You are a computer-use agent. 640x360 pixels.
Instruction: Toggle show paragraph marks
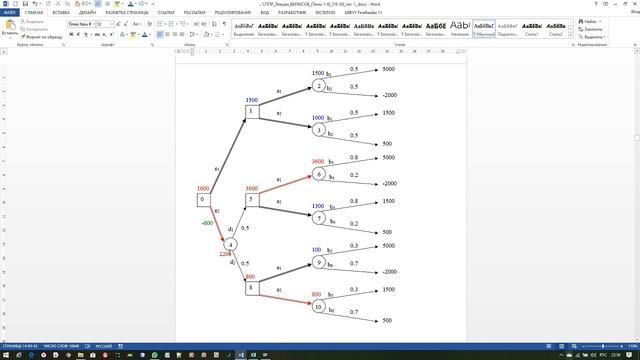tap(224, 24)
